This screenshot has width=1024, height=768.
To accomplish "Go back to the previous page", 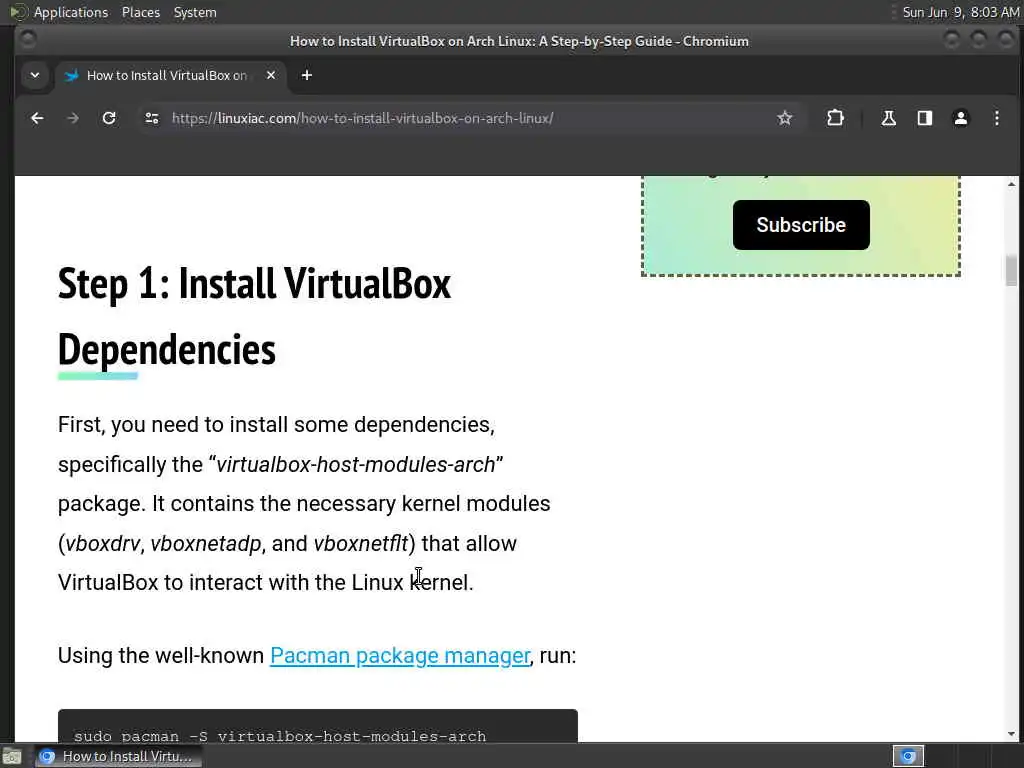I will click(37, 118).
